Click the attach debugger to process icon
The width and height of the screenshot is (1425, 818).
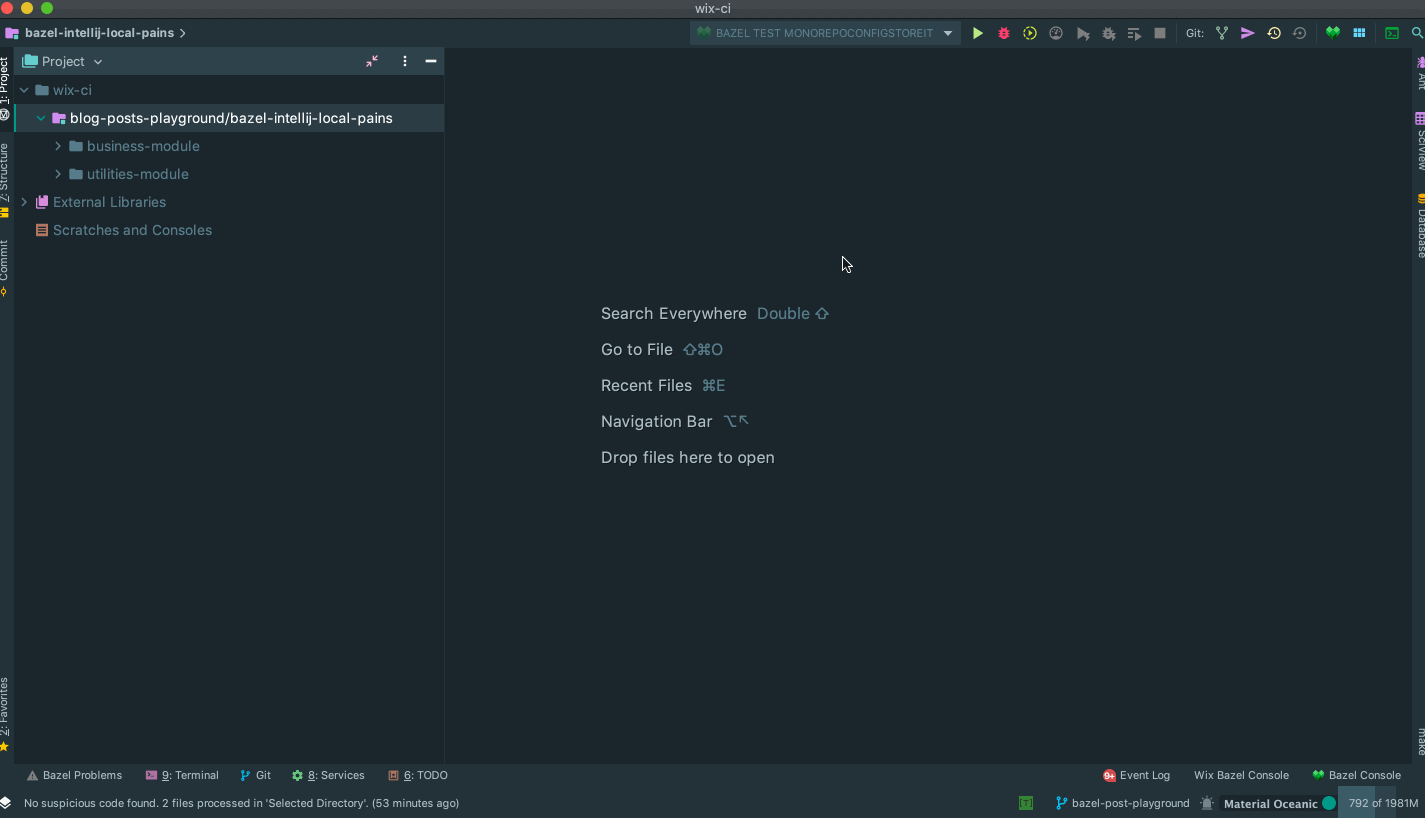click(1108, 33)
